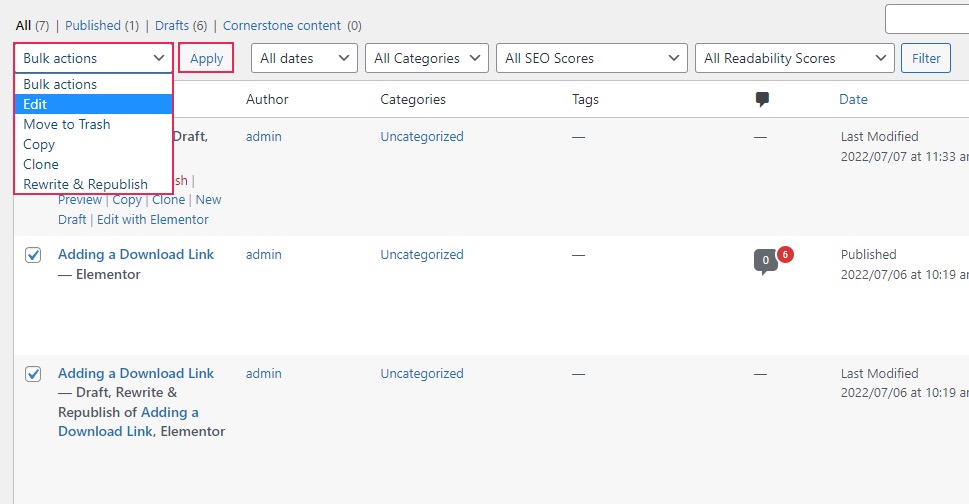Open the Bulk actions dropdown

[x=93, y=58]
